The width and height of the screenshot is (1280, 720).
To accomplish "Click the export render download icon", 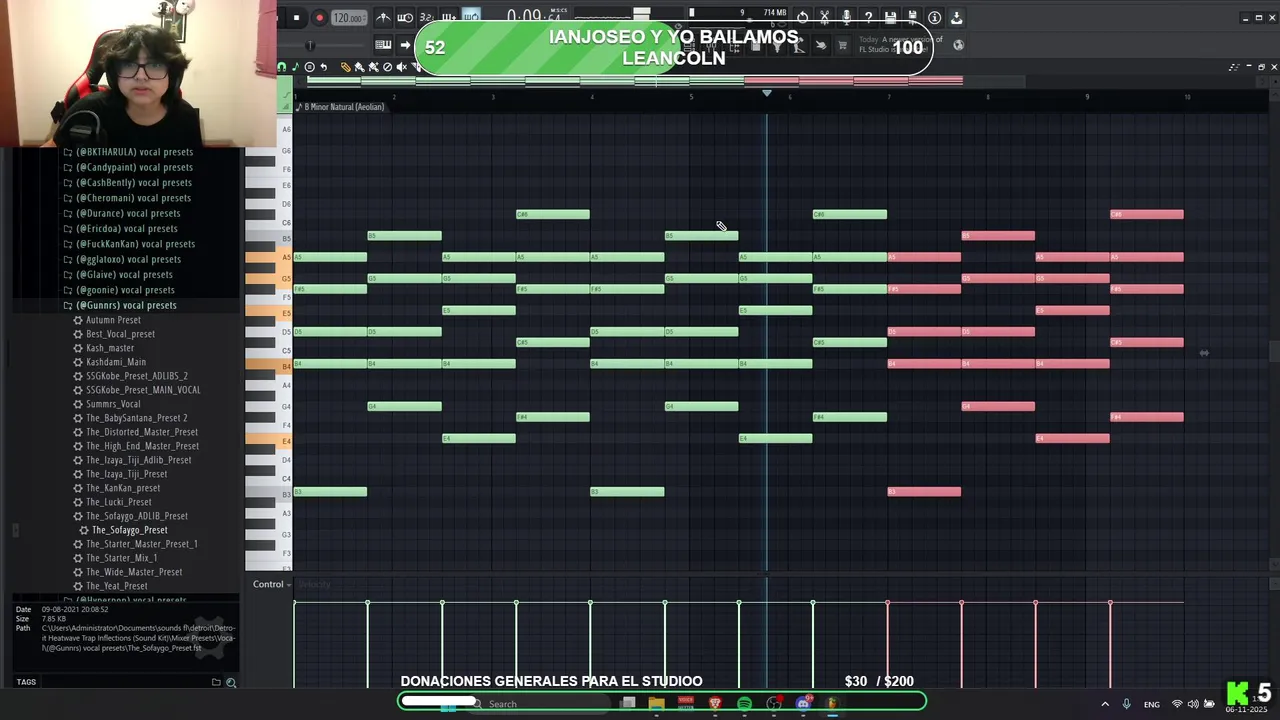I will coord(956,18).
